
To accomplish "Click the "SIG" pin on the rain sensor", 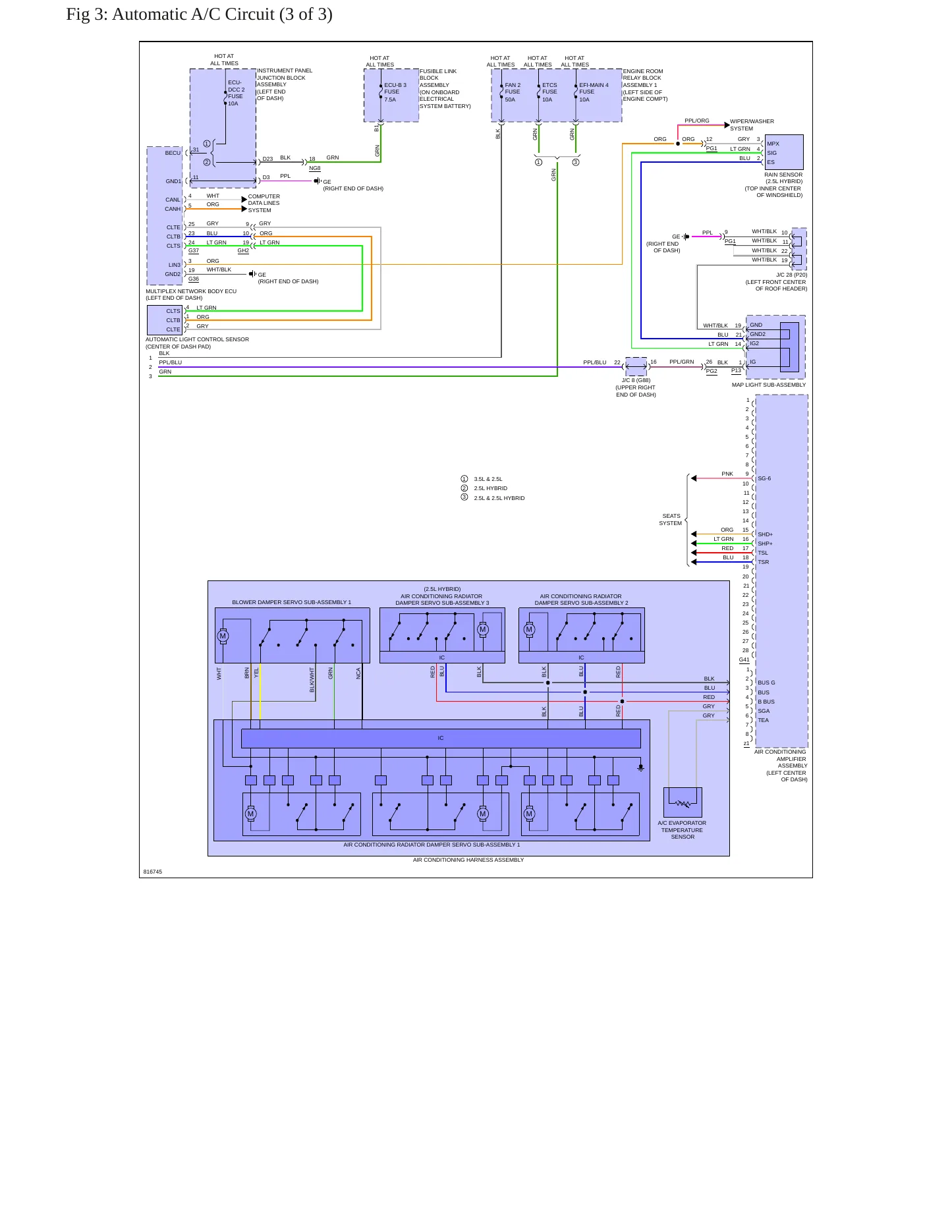I will tap(771, 153).
